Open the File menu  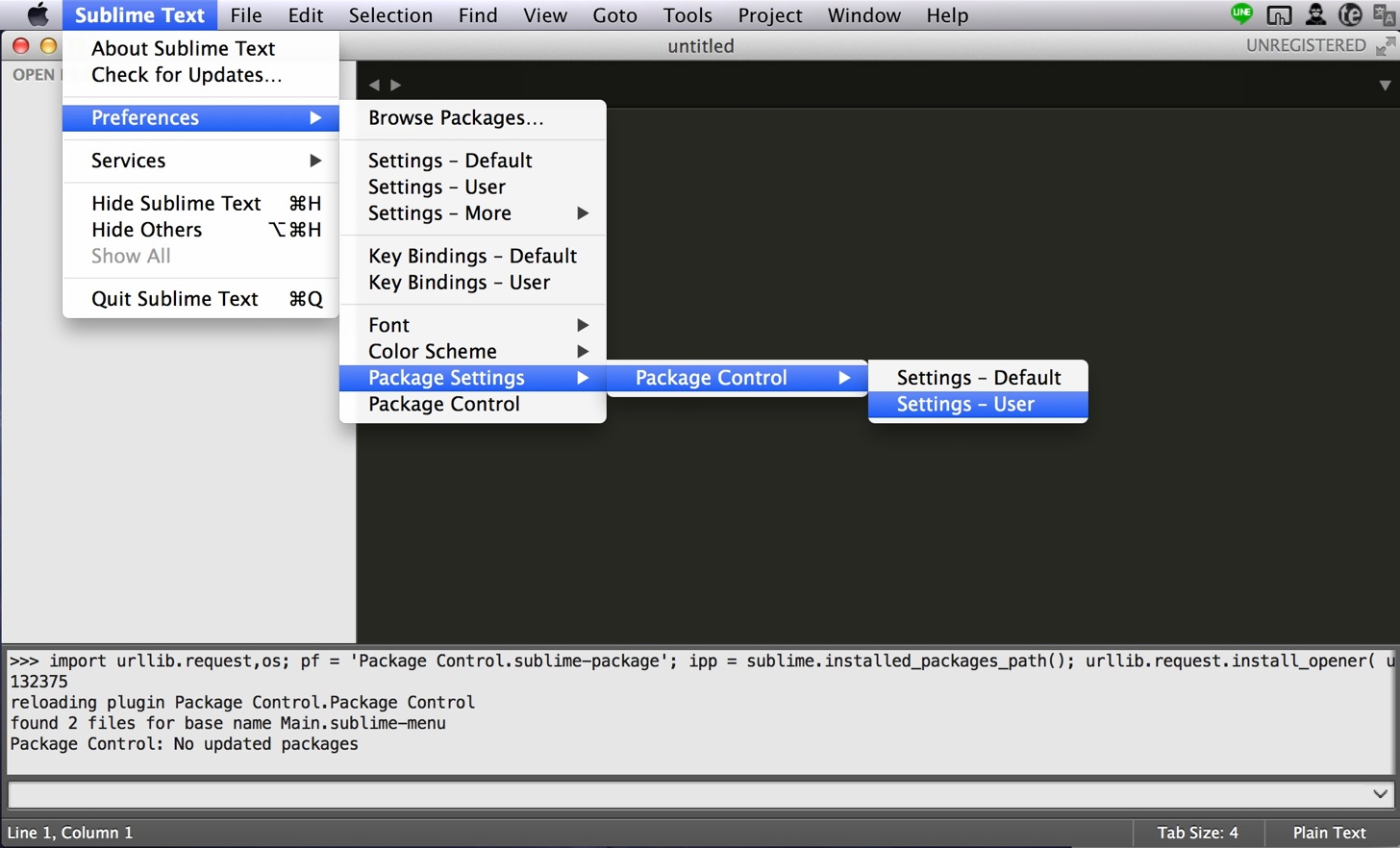246,15
